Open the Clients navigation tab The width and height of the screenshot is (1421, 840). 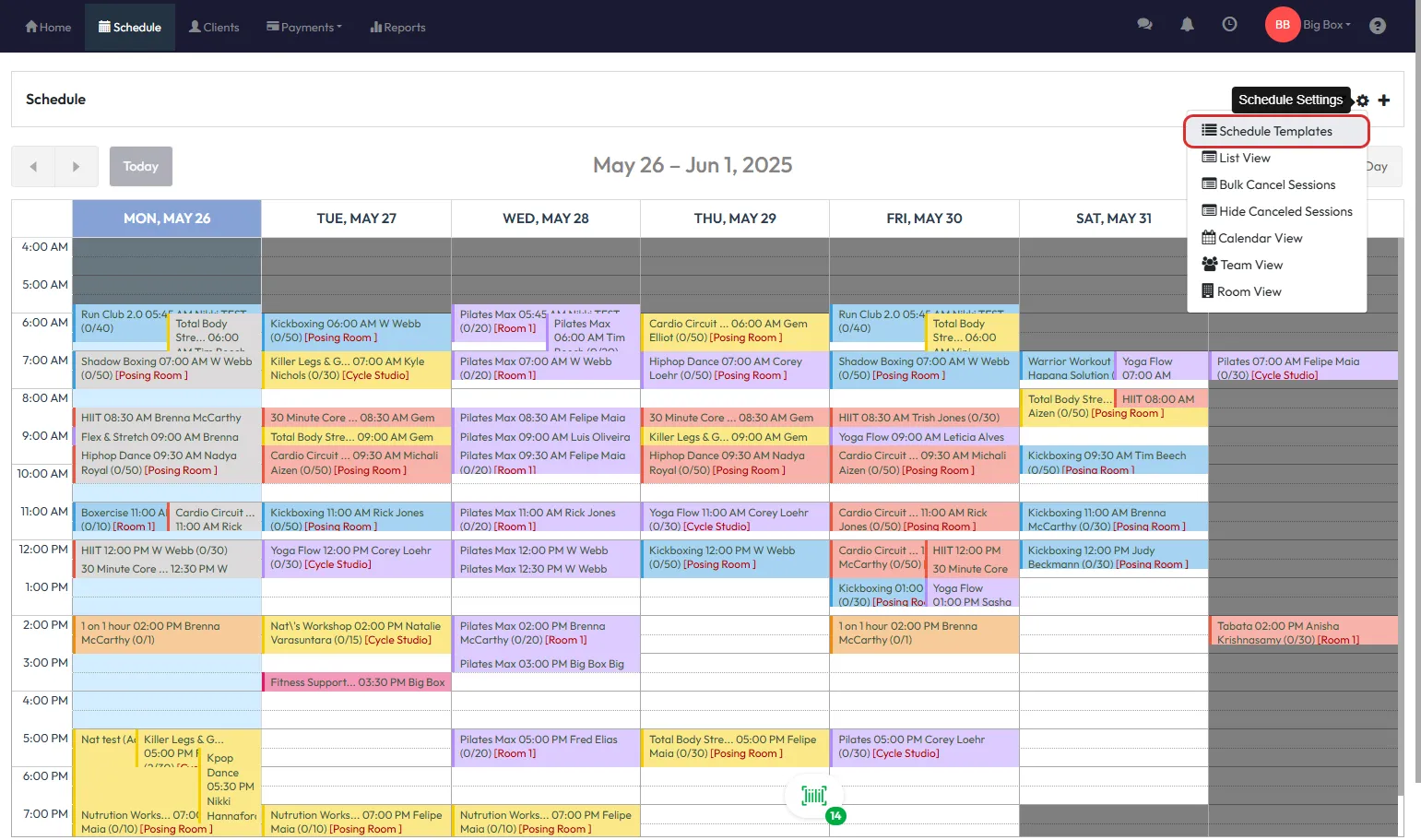(x=214, y=27)
